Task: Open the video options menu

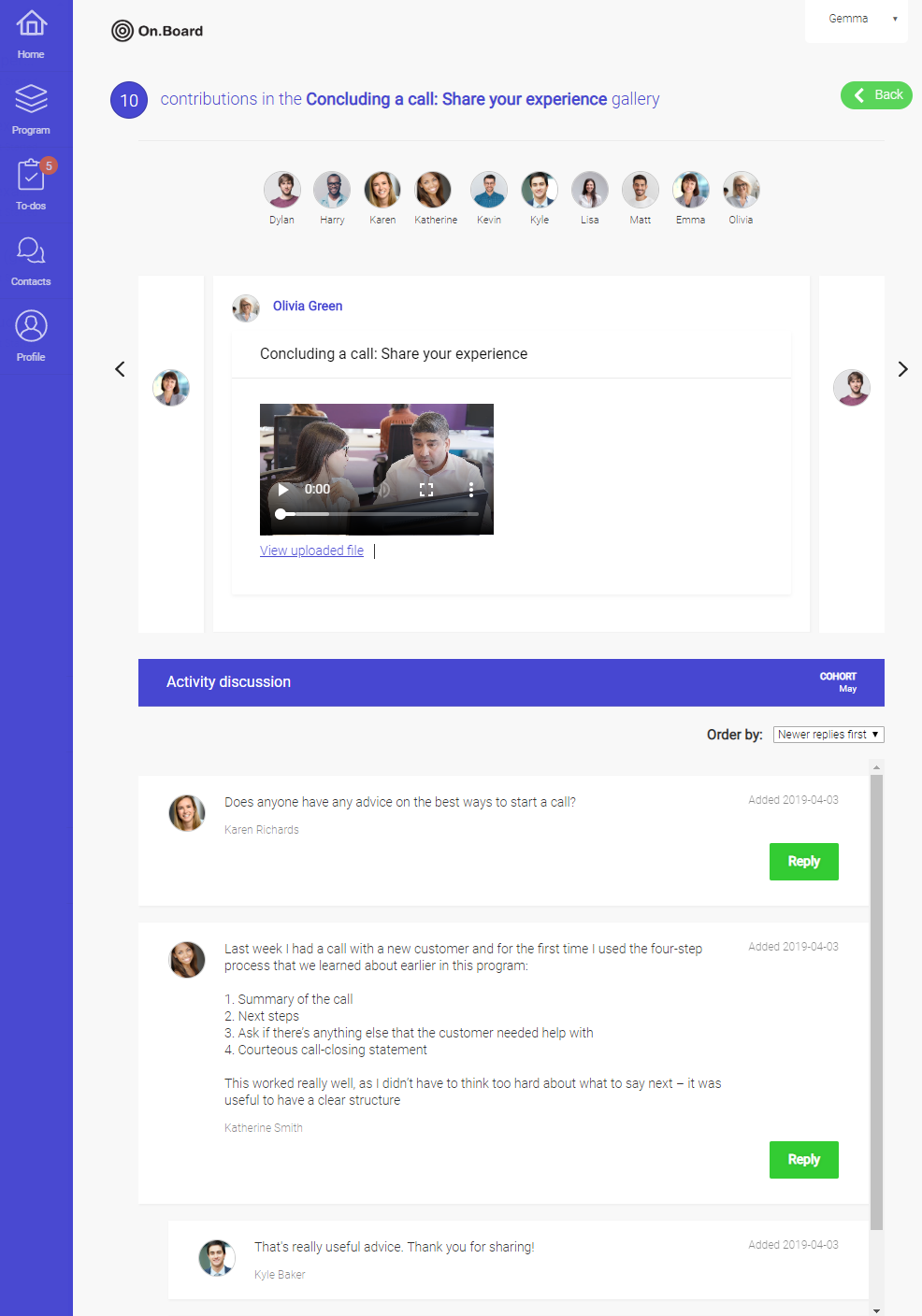Action: [x=470, y=488]
